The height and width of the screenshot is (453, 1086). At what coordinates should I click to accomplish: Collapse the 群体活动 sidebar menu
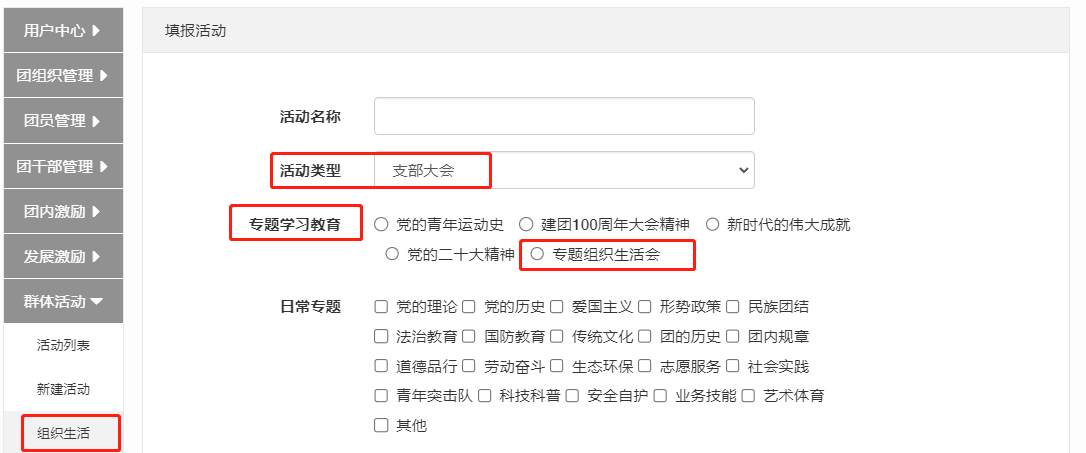pos(63,301)
